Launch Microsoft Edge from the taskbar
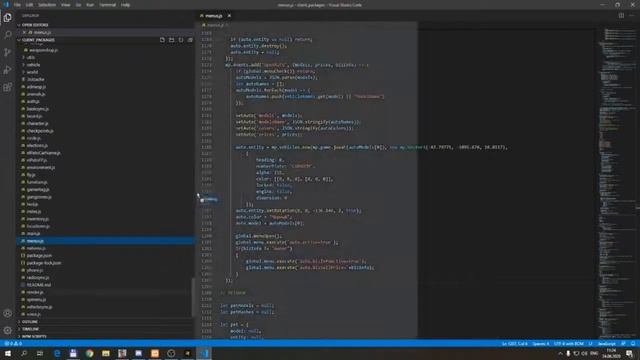Viewport: 640px width, 360px height. (x=57, y=353)
